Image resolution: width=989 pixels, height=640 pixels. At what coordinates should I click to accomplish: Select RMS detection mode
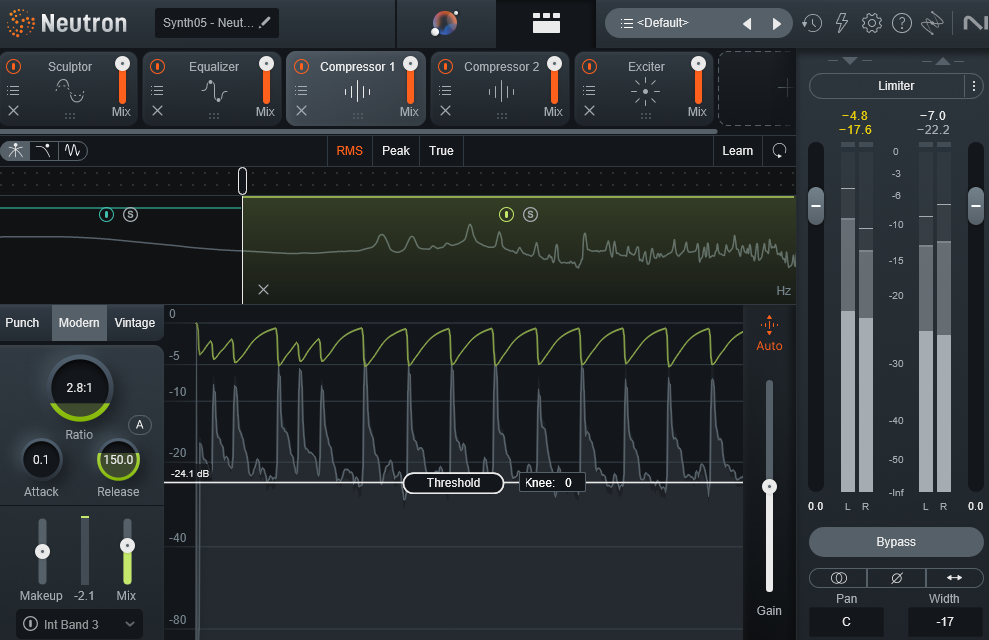coord(349,151)
